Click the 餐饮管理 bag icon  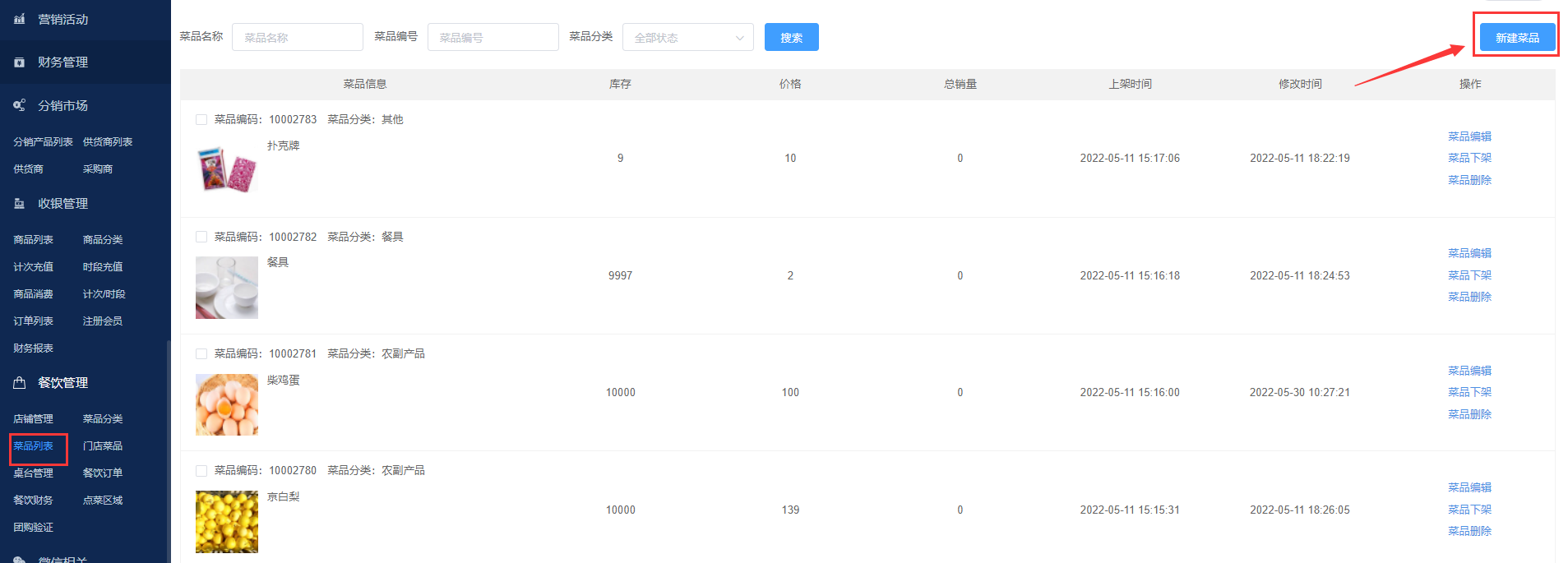[20, 383]
